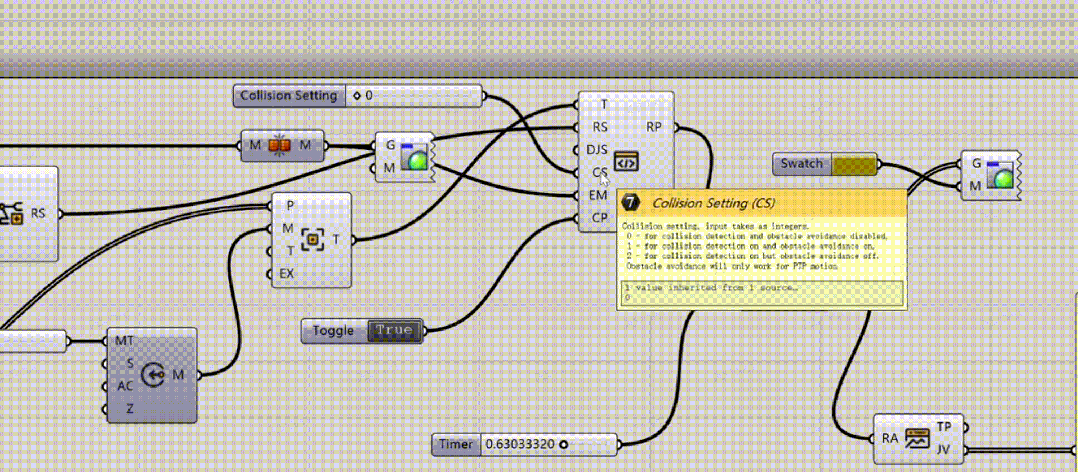
Task: Open the Collision Setting value field
Action: tap(412, 95)
